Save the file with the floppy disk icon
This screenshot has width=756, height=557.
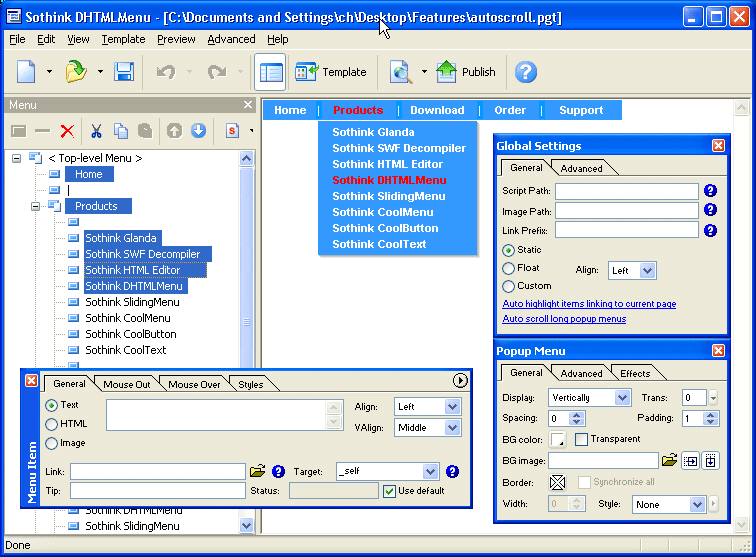(x=124, y=72)
